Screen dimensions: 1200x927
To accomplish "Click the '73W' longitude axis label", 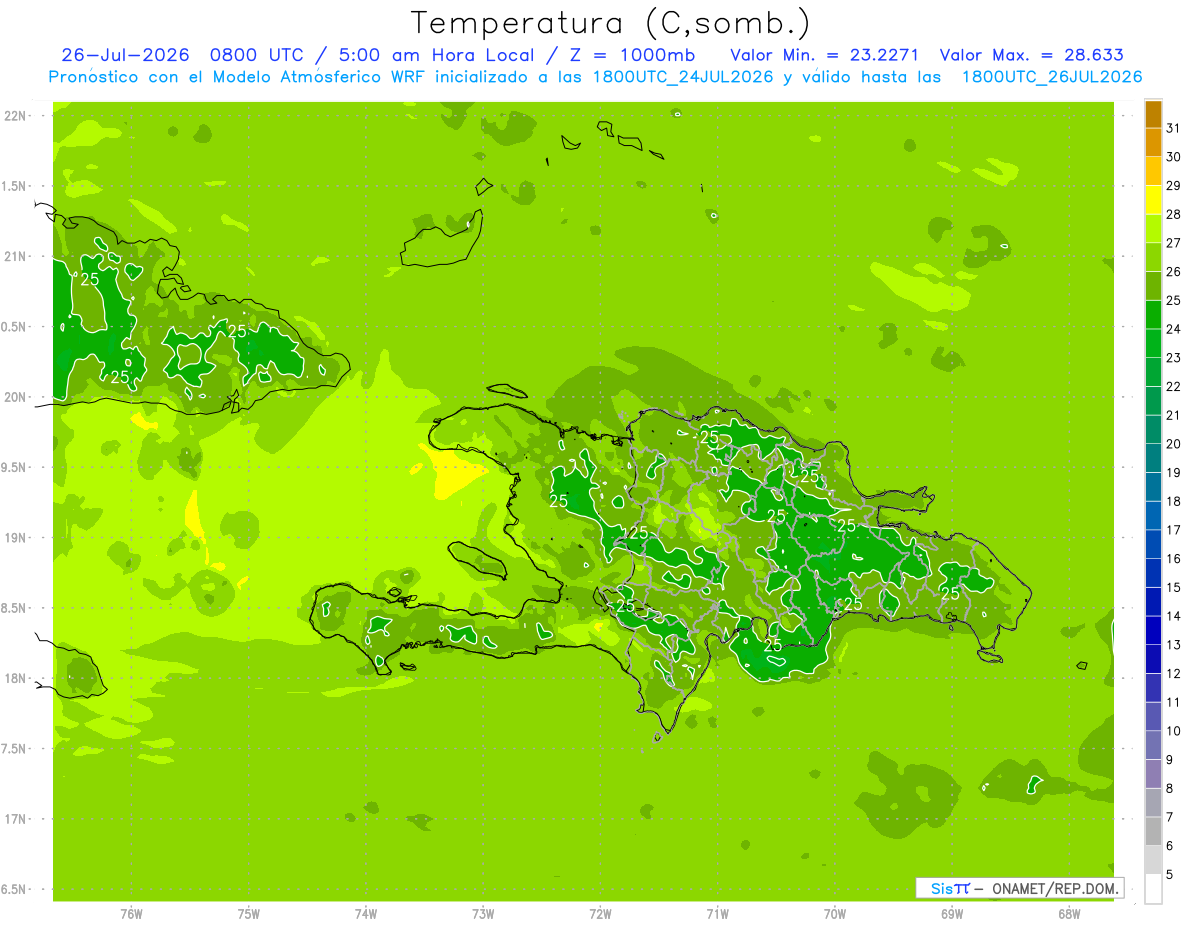I will (483, 914).
